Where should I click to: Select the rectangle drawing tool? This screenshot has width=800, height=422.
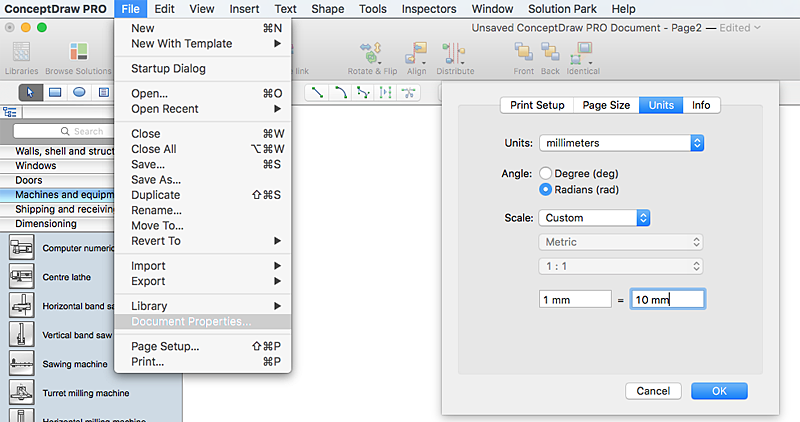pyautogui.click(x=55, y=92)
